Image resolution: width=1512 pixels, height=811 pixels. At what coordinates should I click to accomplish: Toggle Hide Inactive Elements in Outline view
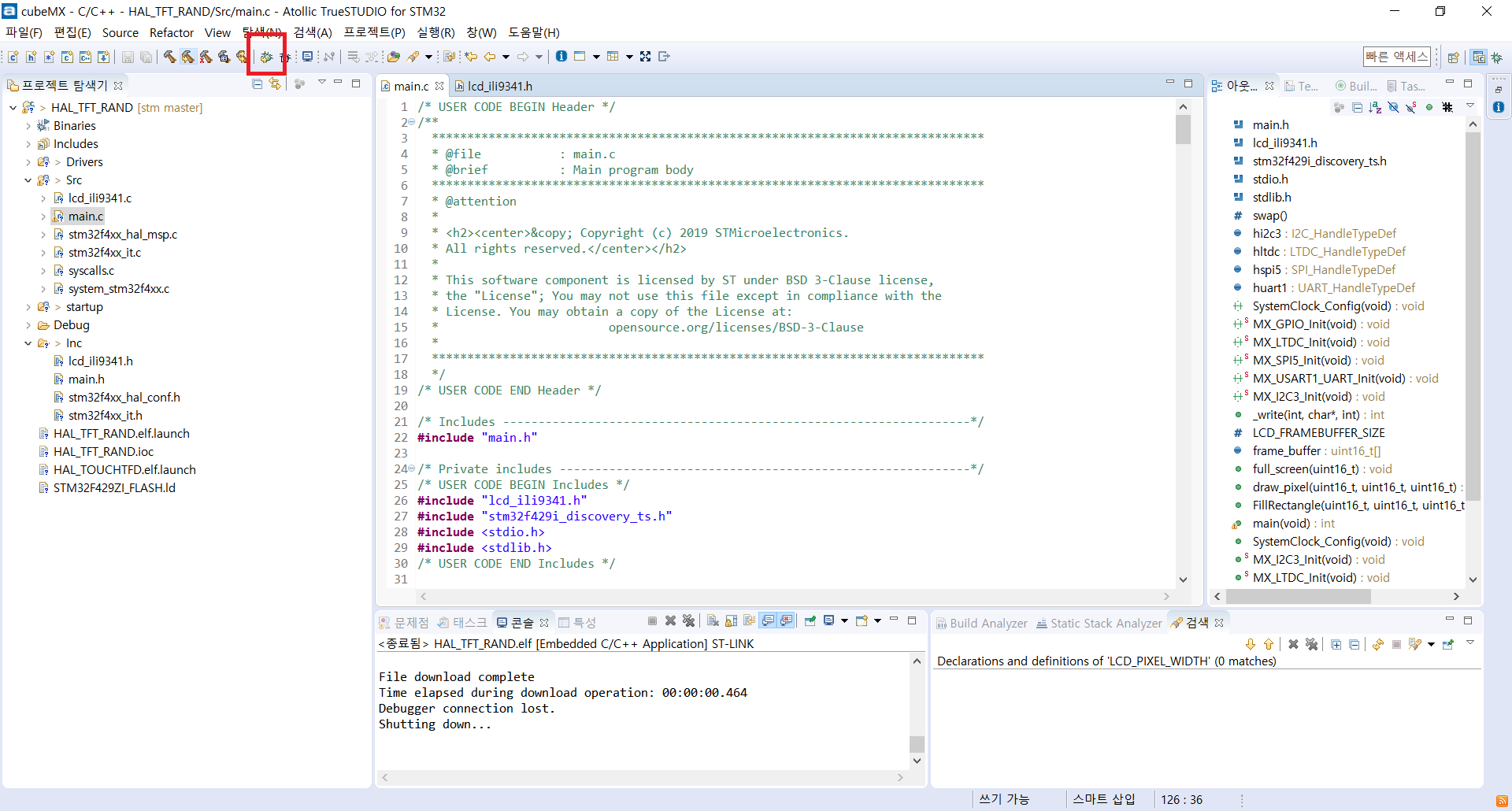pos(1447,107)
